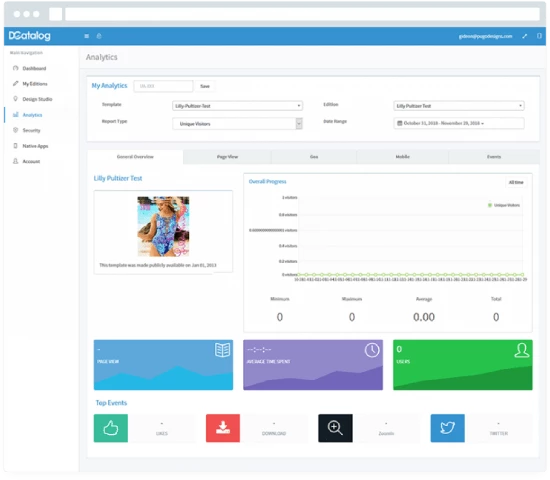Click the pencil icon beside My Editions
Screen dimensions: 550x480
[x=15, y=84]
